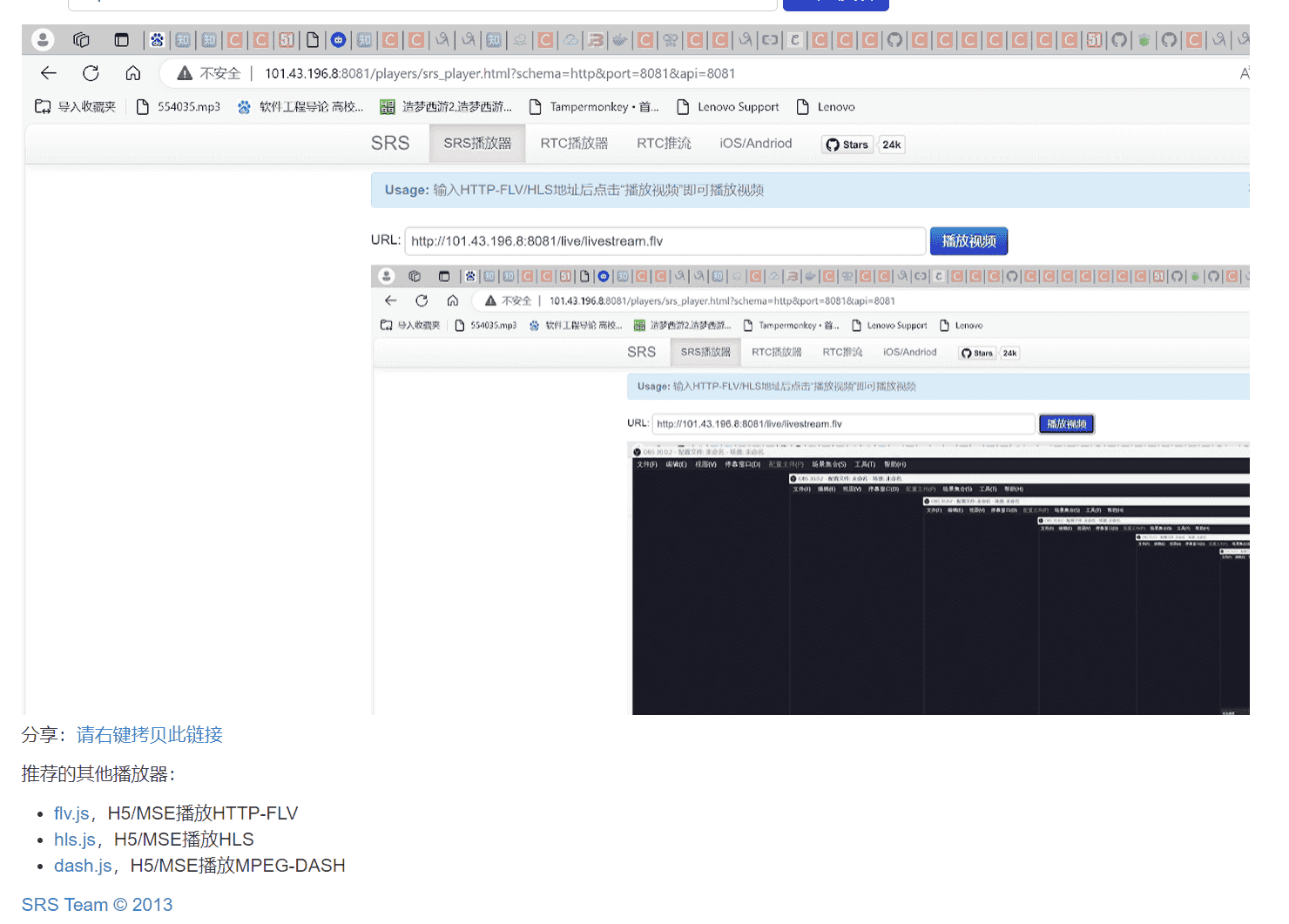This screenshot has height=924, width=1289.
Task: Open the flv.js link
Action: point(71,813)
